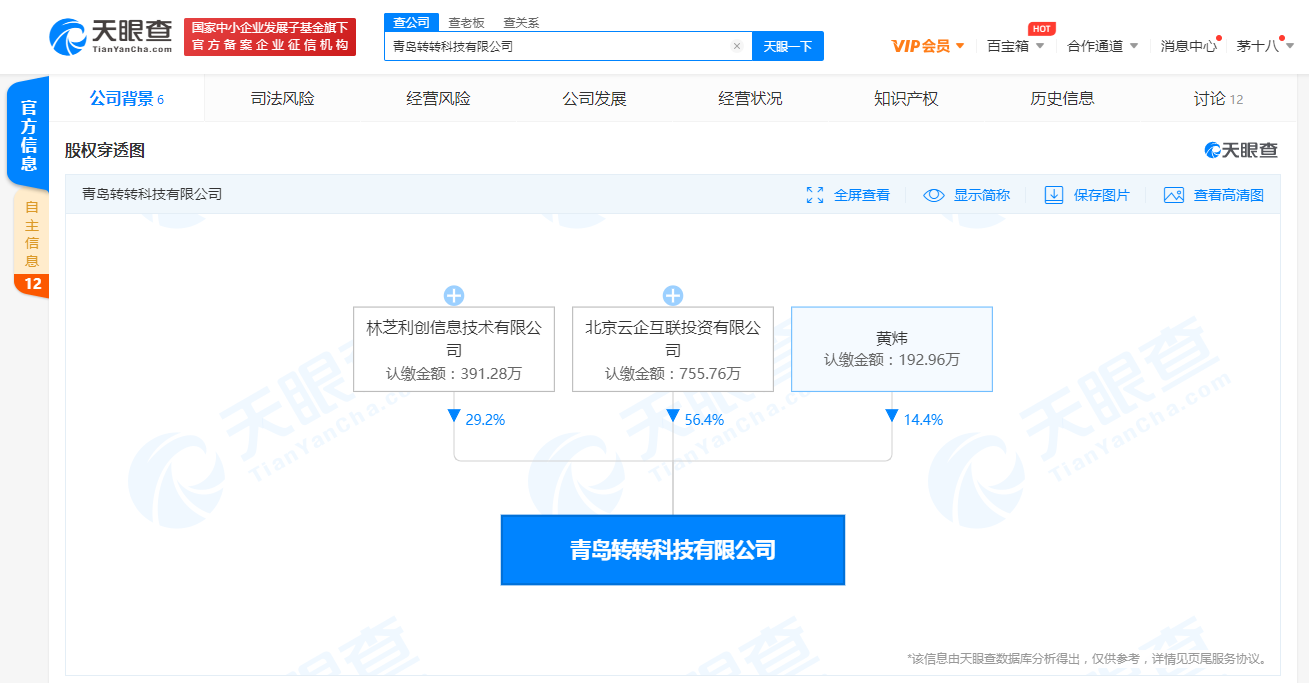Click the 保存图片 download icon

(1054, 195)
